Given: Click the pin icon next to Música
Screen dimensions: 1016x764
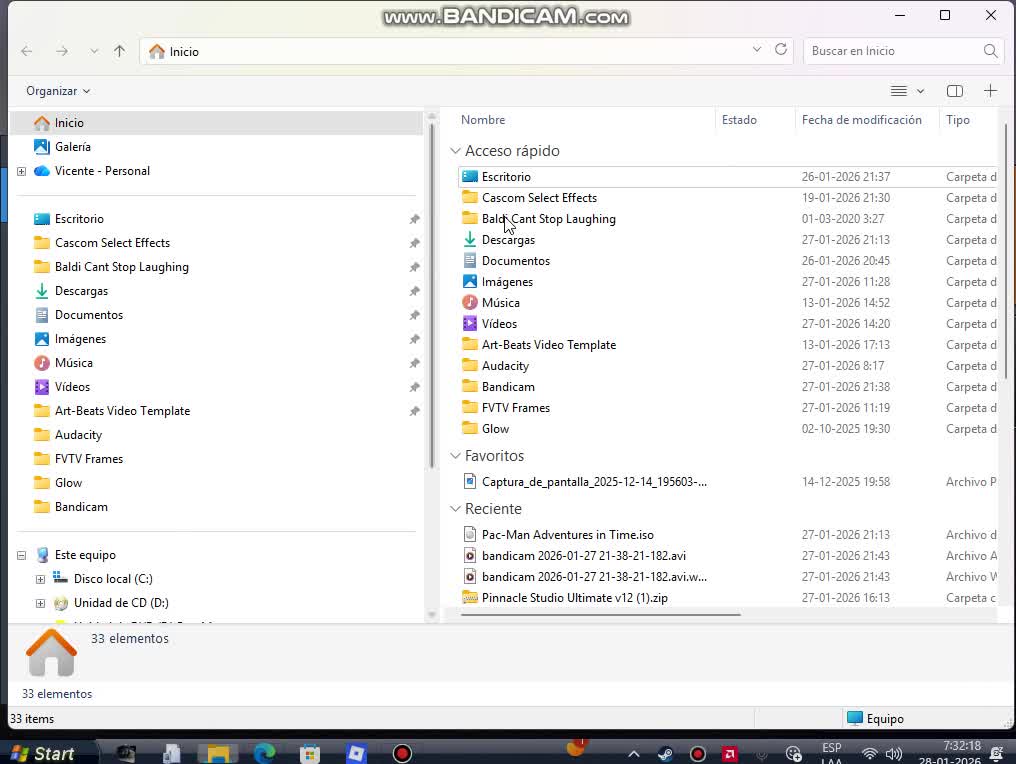Looking at the screenshot, I should (414, 363).
